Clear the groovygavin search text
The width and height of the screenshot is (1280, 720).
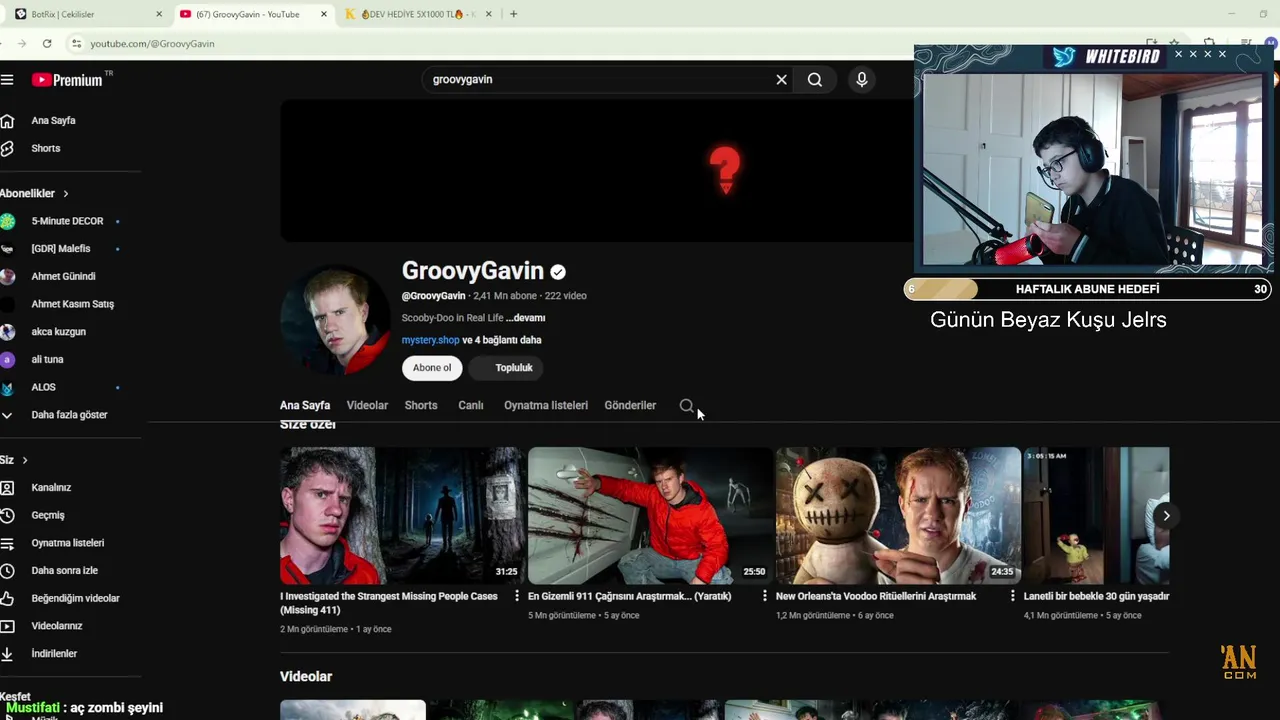tap(781, 80)
